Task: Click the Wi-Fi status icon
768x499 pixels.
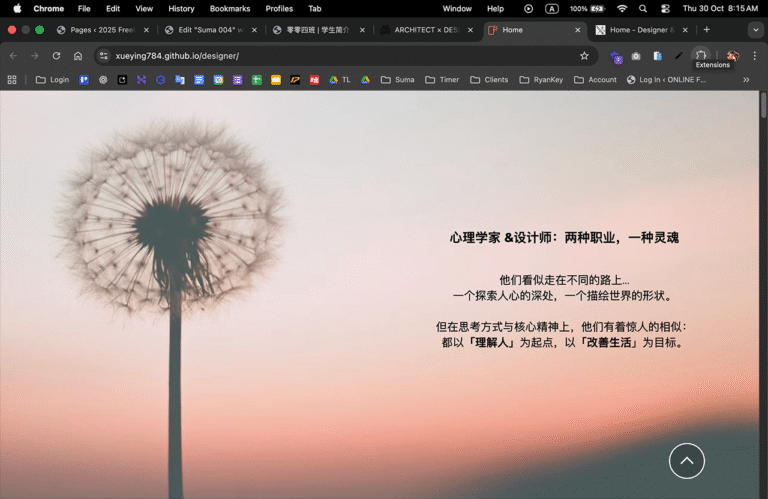Action: click(622, 8)
